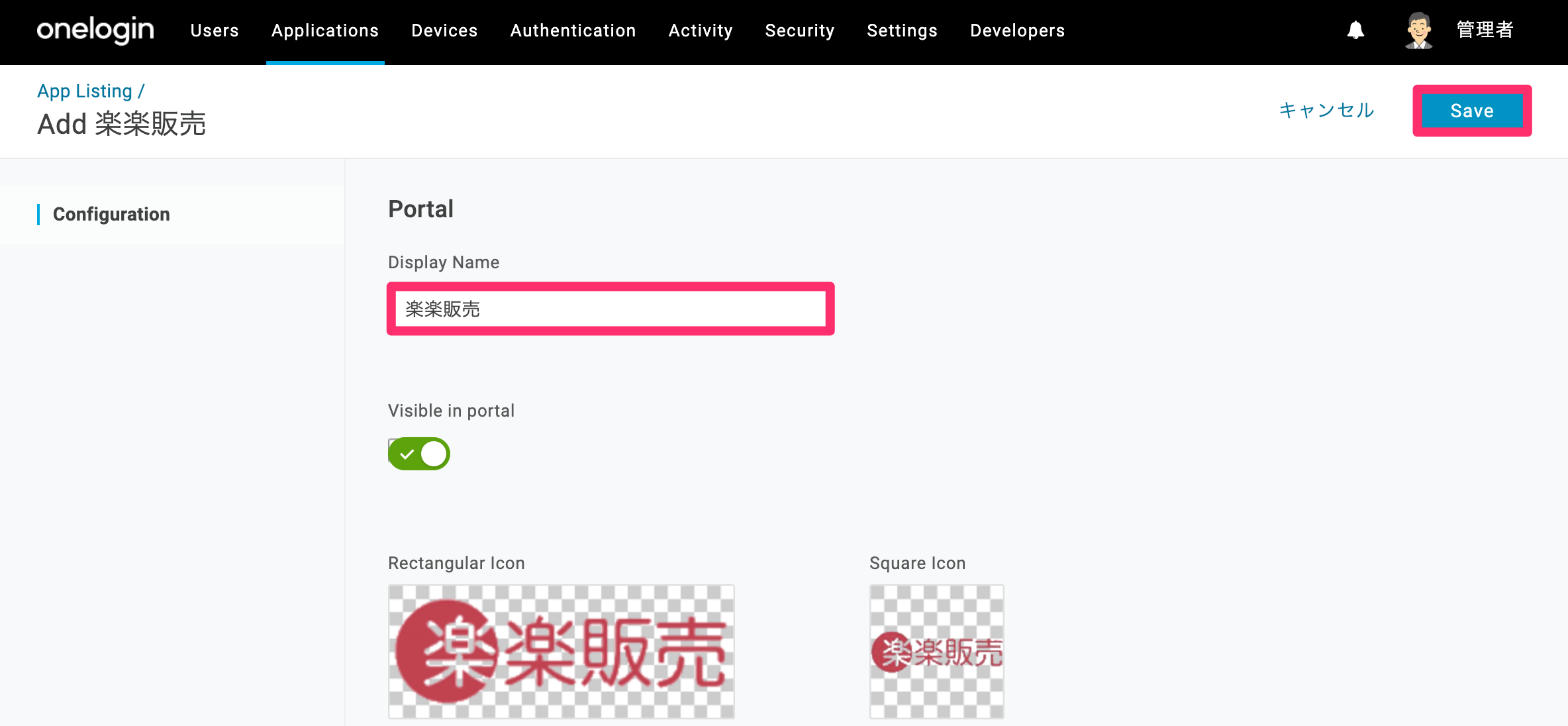Open the Activity menu
This screenshot has height=726, width=1568.
click(701, 30)
